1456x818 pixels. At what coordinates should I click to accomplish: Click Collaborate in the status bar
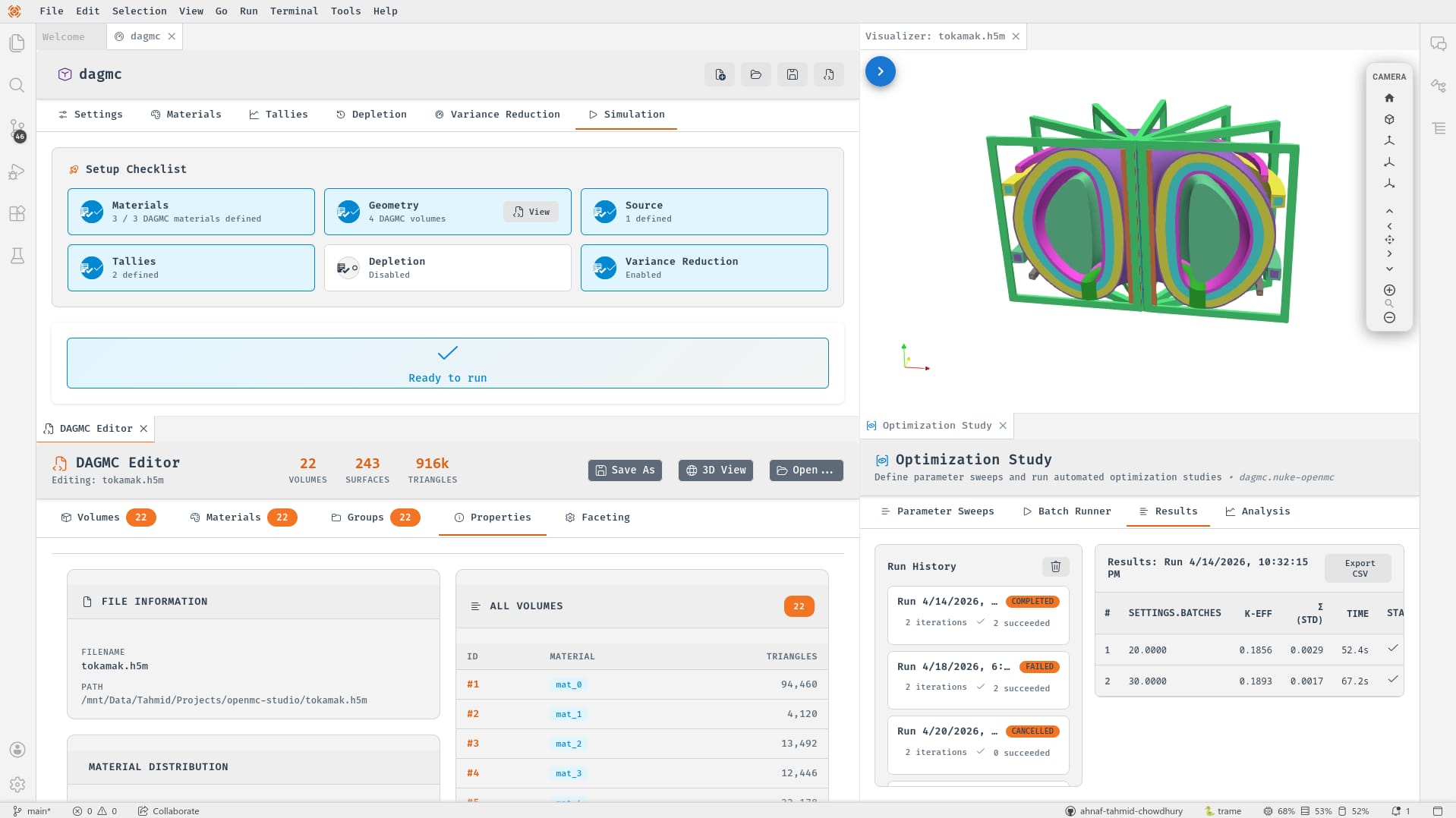[x=169, y=811]
